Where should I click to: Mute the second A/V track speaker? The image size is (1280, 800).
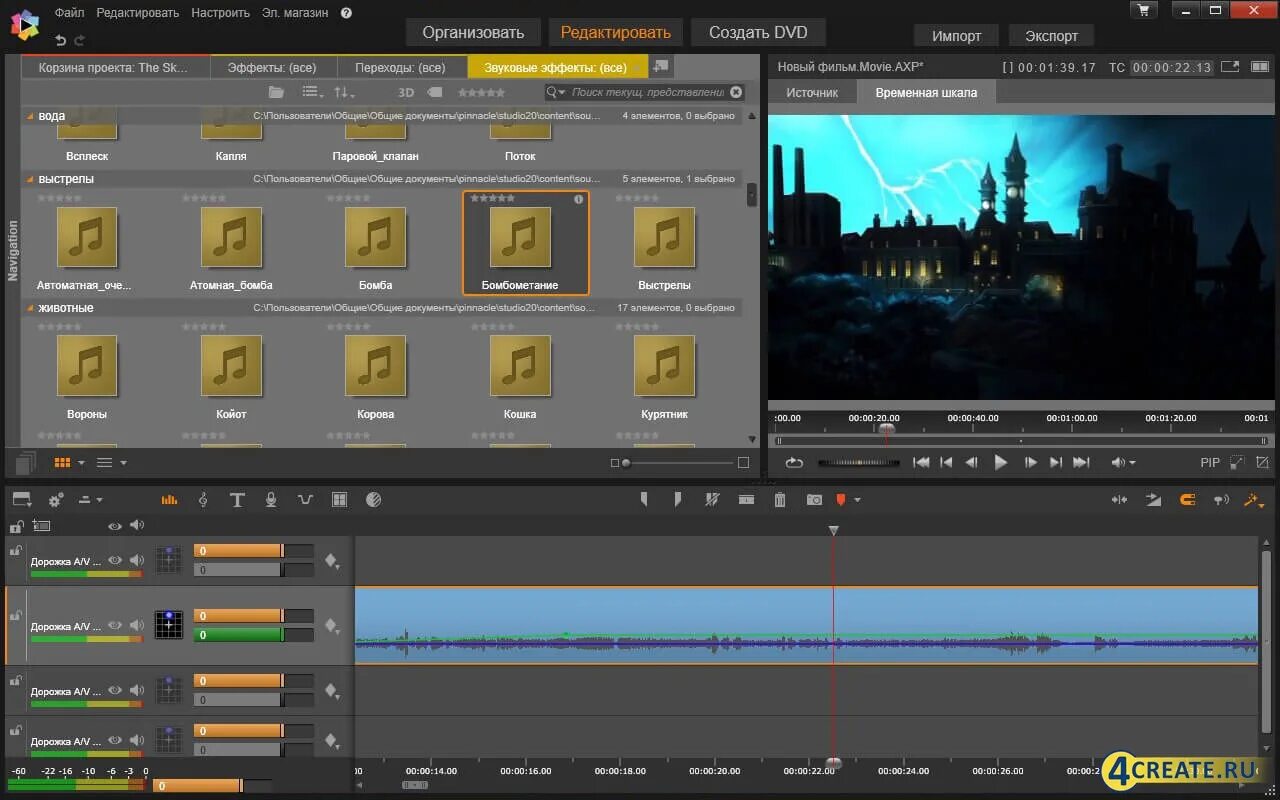pos(136,626)
